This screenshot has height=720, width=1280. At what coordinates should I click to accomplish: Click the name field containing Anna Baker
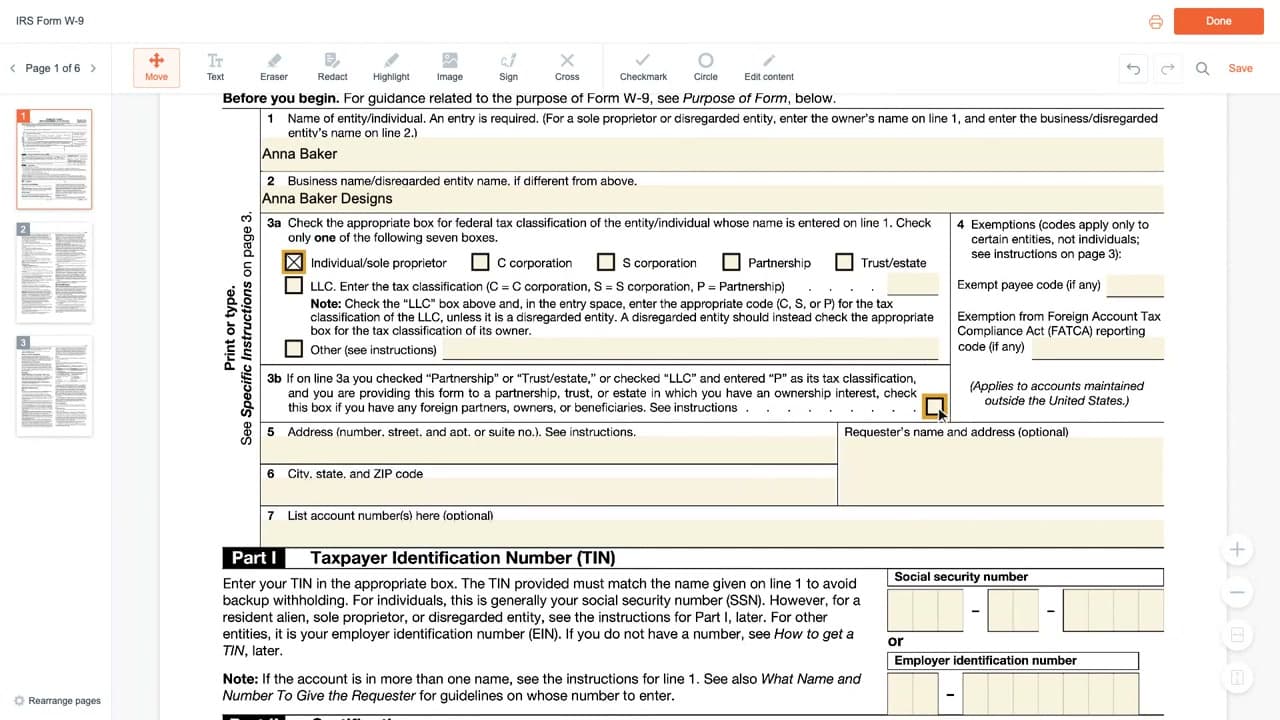(x=712, y=154)
